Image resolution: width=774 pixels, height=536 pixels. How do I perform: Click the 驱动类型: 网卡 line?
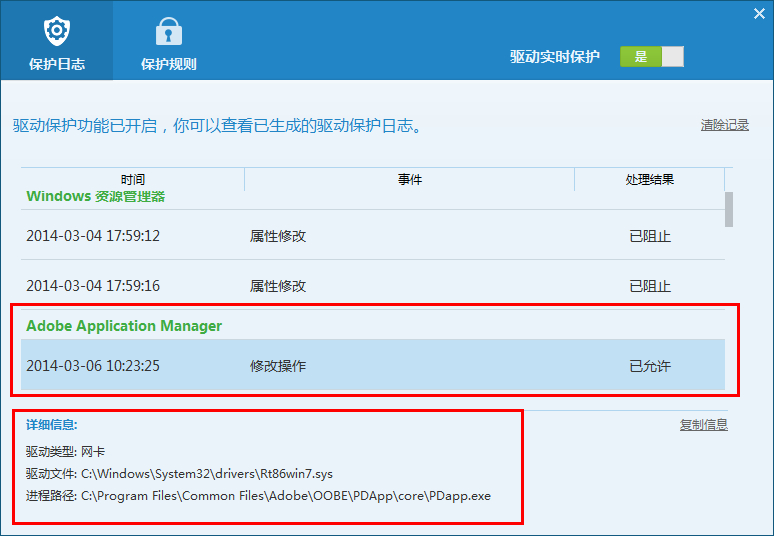[x=65, y=451]
